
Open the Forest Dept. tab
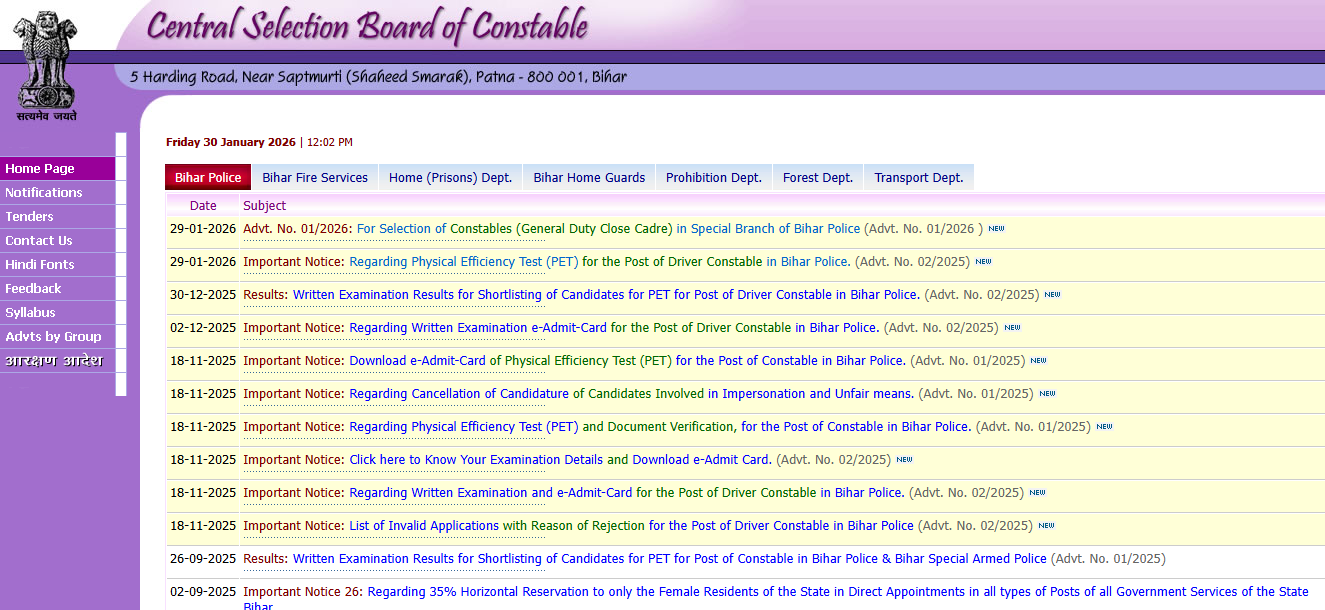pos(817,176)
